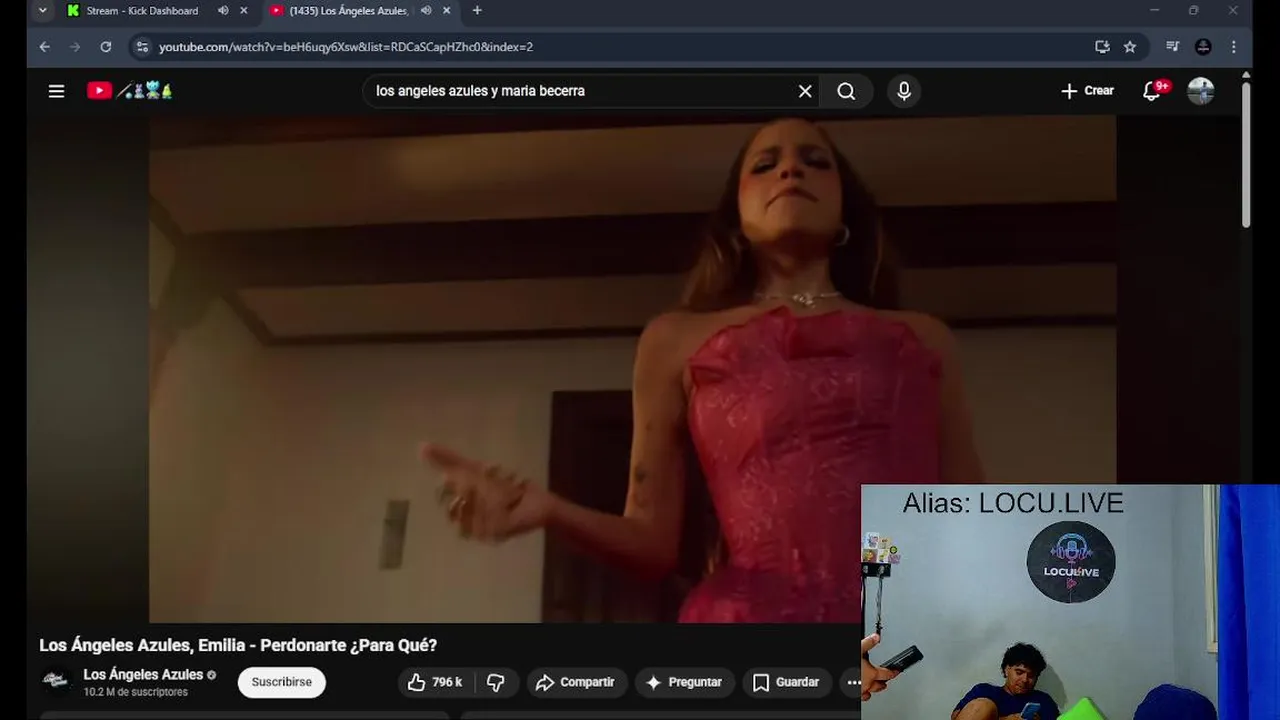Open Chrome three-dot menu
The image size is (1280, 720).
click(x=1234, y=47)
